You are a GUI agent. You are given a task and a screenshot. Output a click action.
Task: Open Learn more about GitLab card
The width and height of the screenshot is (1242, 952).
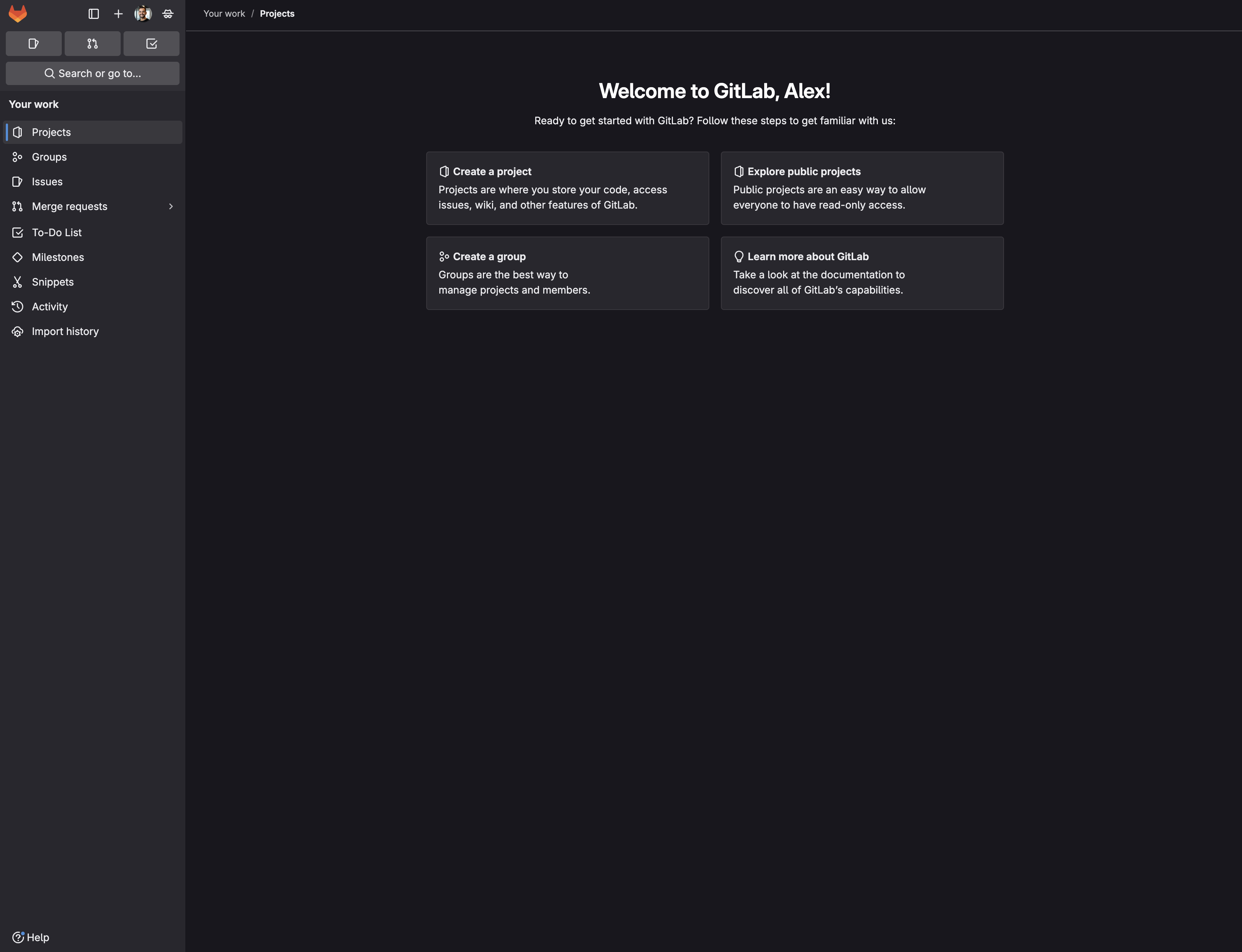click(862, 273)
